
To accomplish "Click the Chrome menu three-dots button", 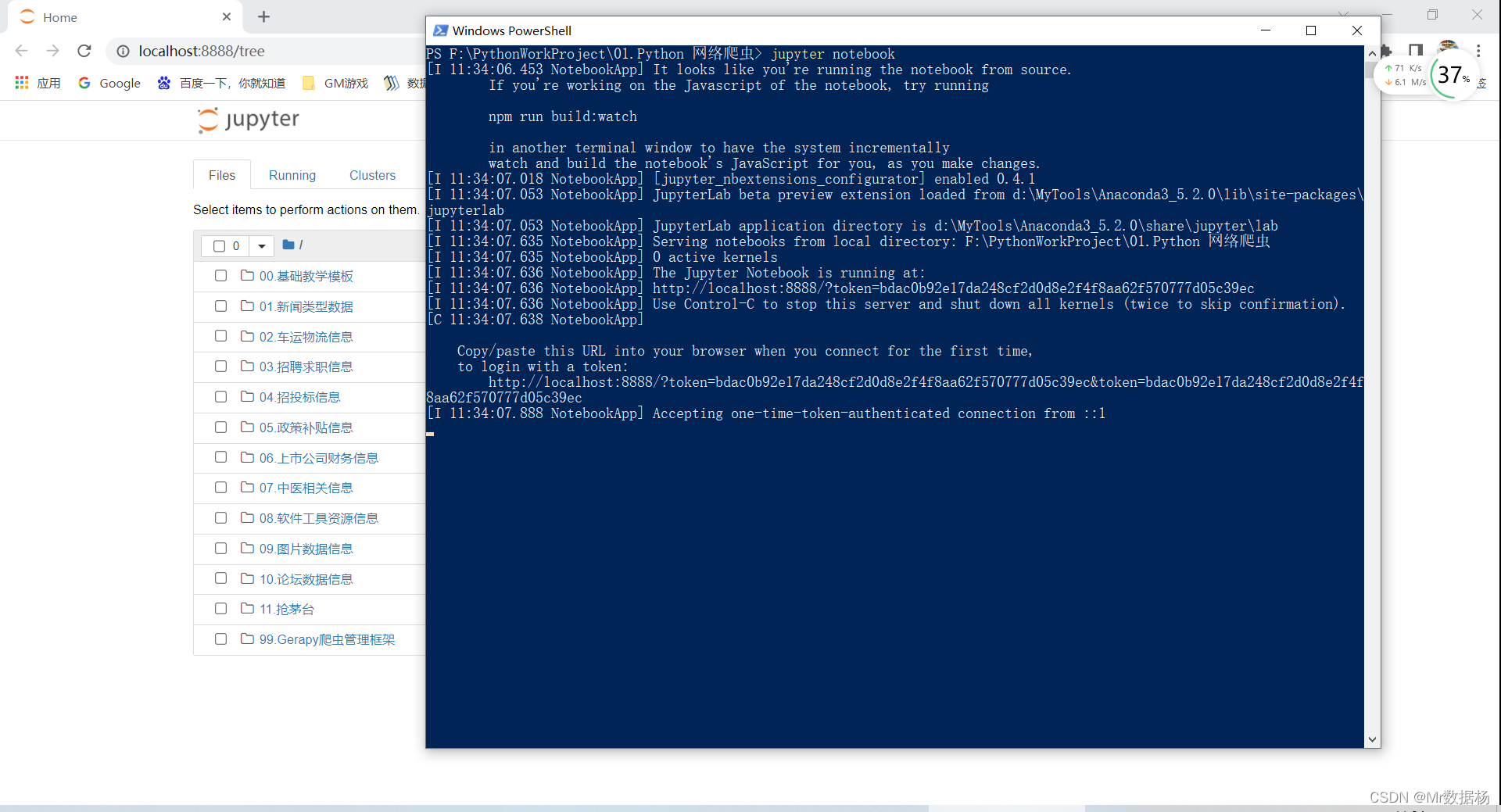I will pos(1478,51).
